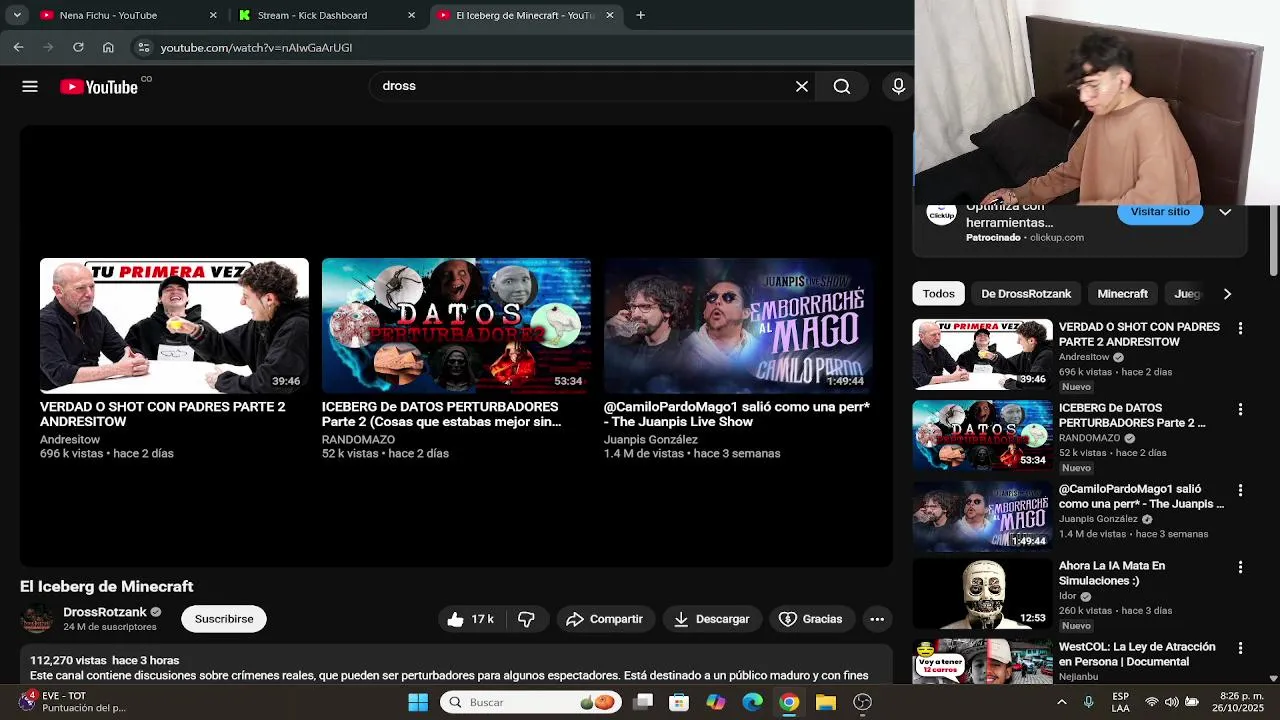Click the taskbar Buscar search box

531,702
